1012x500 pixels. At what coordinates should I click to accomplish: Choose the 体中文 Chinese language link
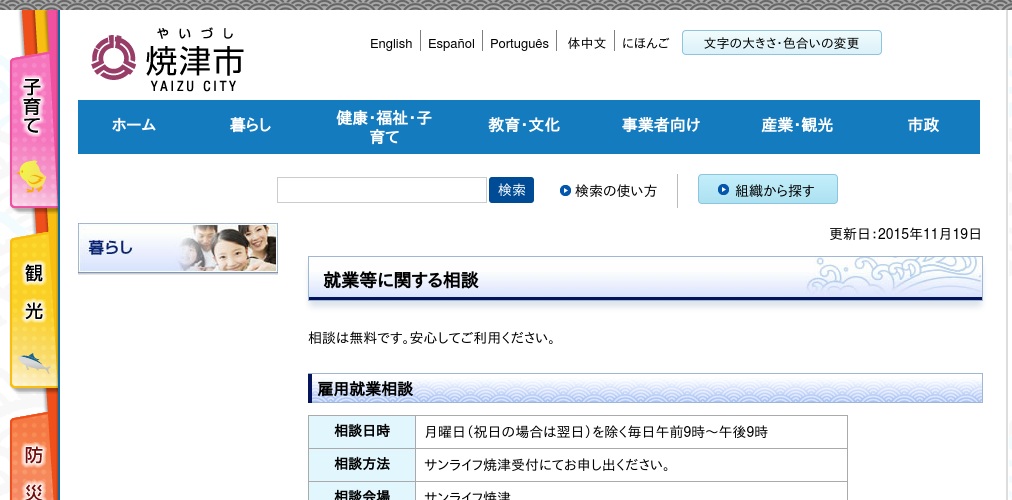(x=587, y=43)
